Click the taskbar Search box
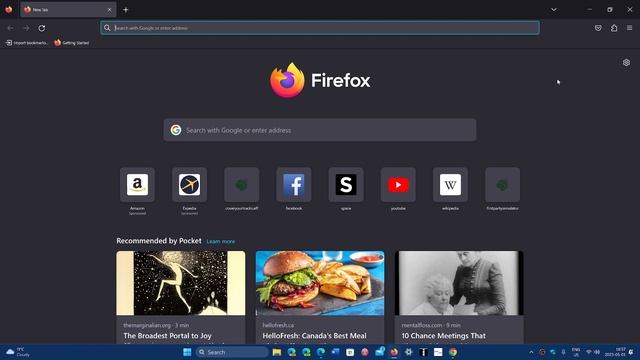640x360 pixels. 232,352
